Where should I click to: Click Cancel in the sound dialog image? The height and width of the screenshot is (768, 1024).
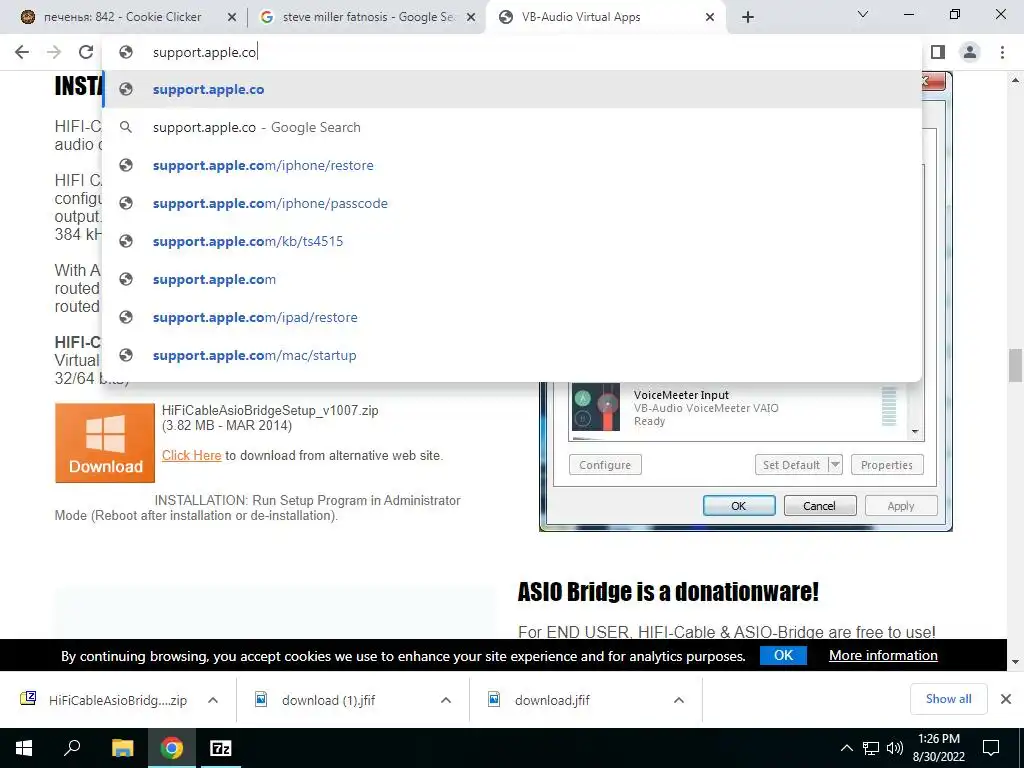(820, 506)
